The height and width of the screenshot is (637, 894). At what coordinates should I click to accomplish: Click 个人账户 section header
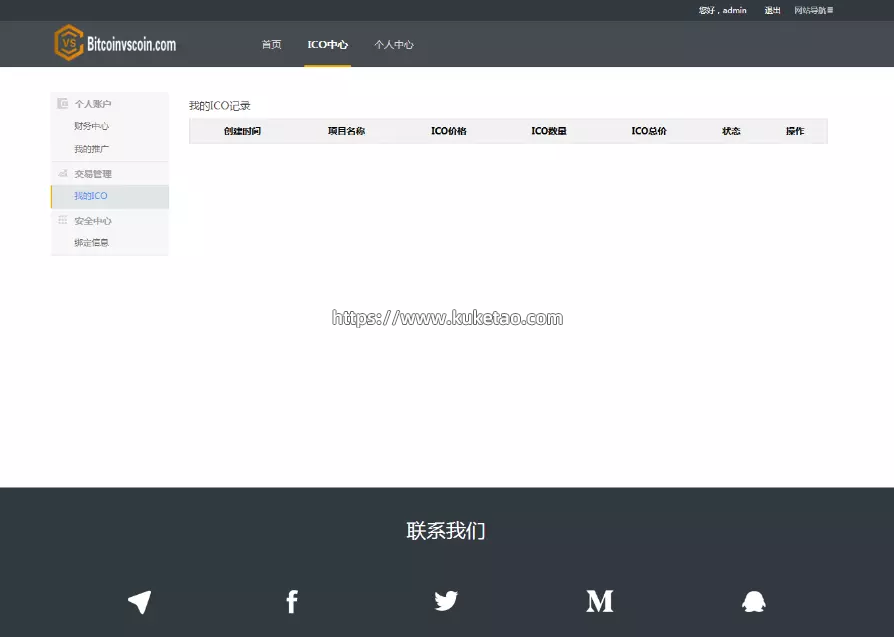(93, 104)
